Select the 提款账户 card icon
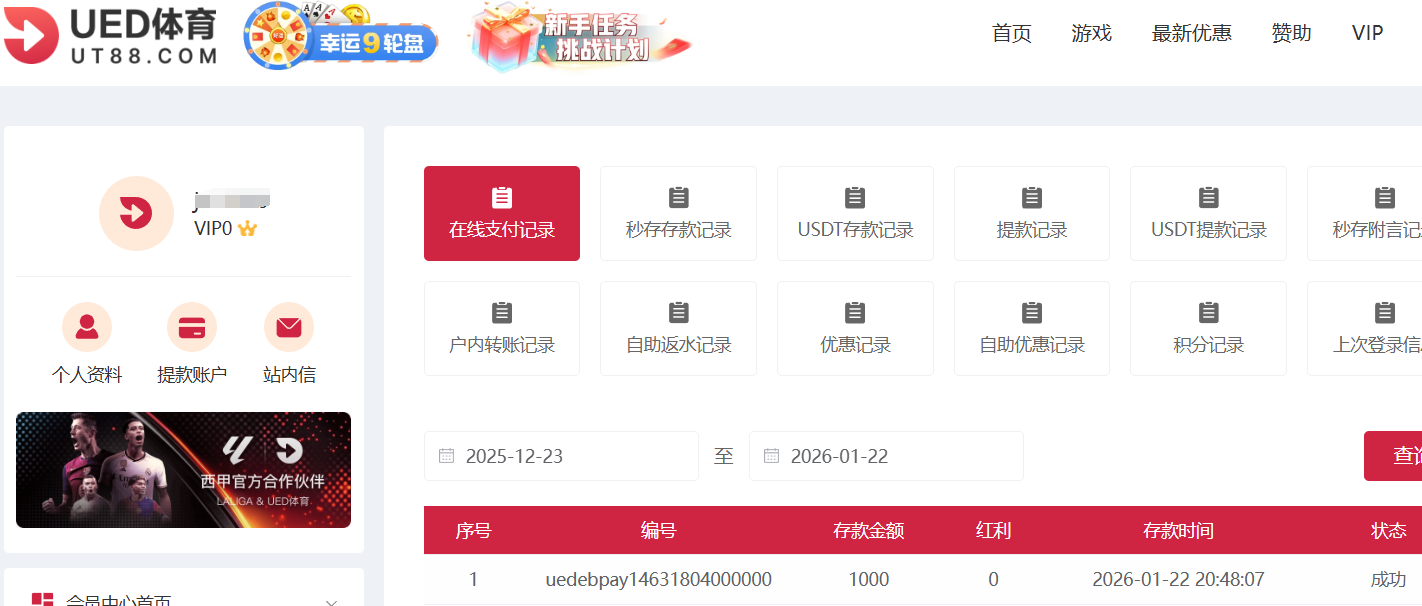Viewport: 1422px width, 606px height. (x=190, y=327)
